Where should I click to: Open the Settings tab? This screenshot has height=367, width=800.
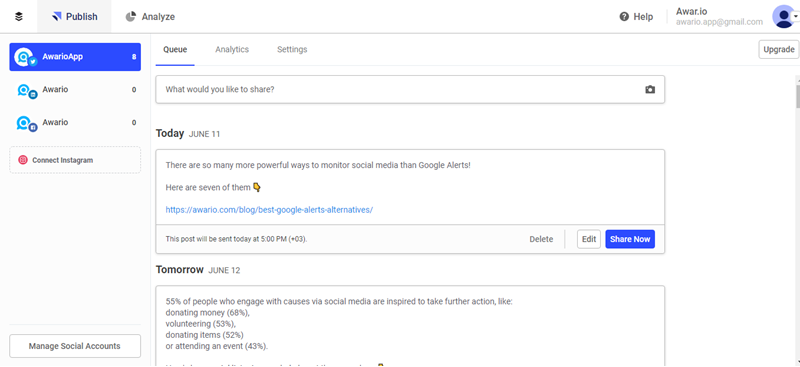pos(292,50)
